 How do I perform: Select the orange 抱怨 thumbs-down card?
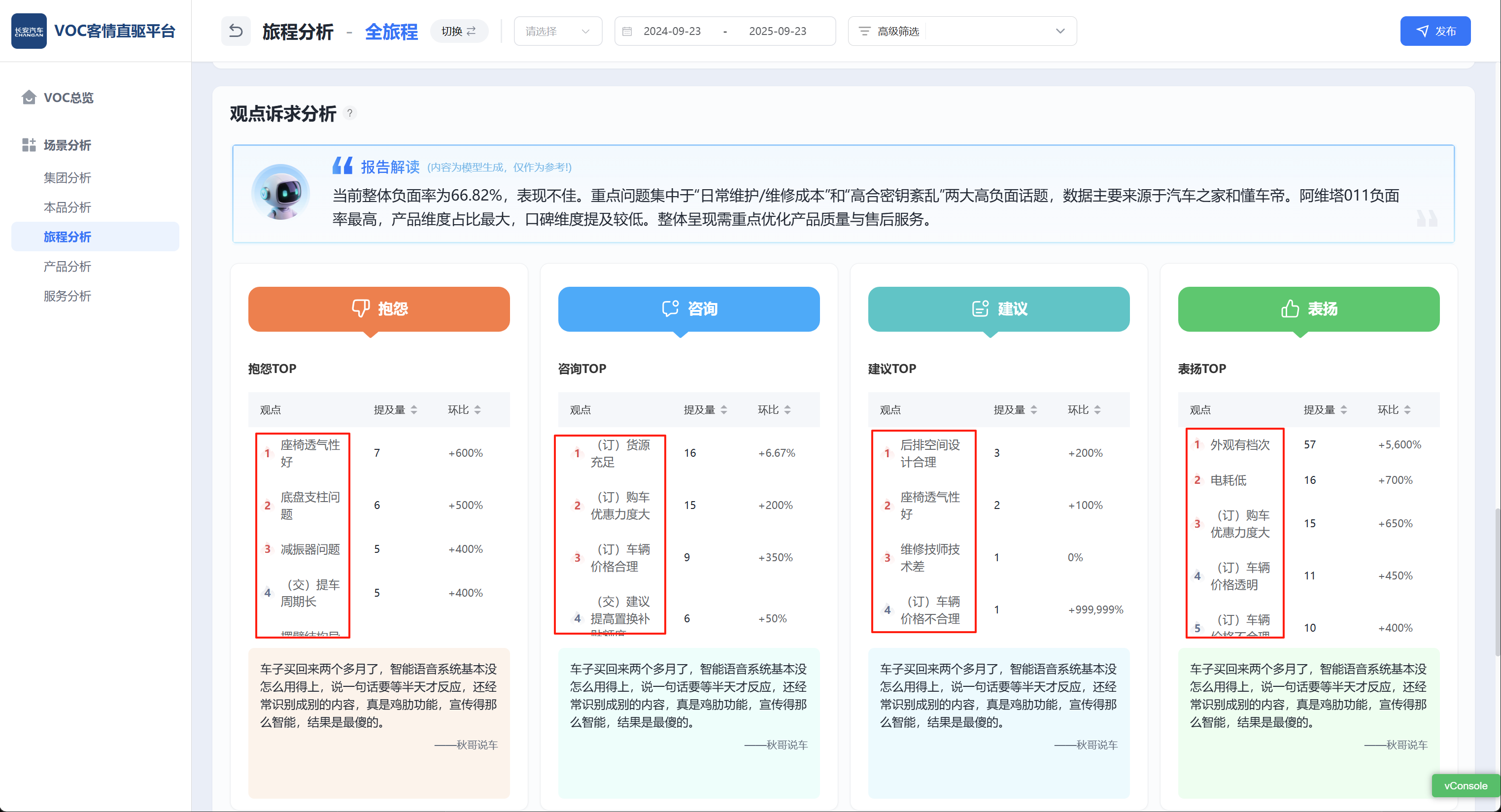click(379, 309)
